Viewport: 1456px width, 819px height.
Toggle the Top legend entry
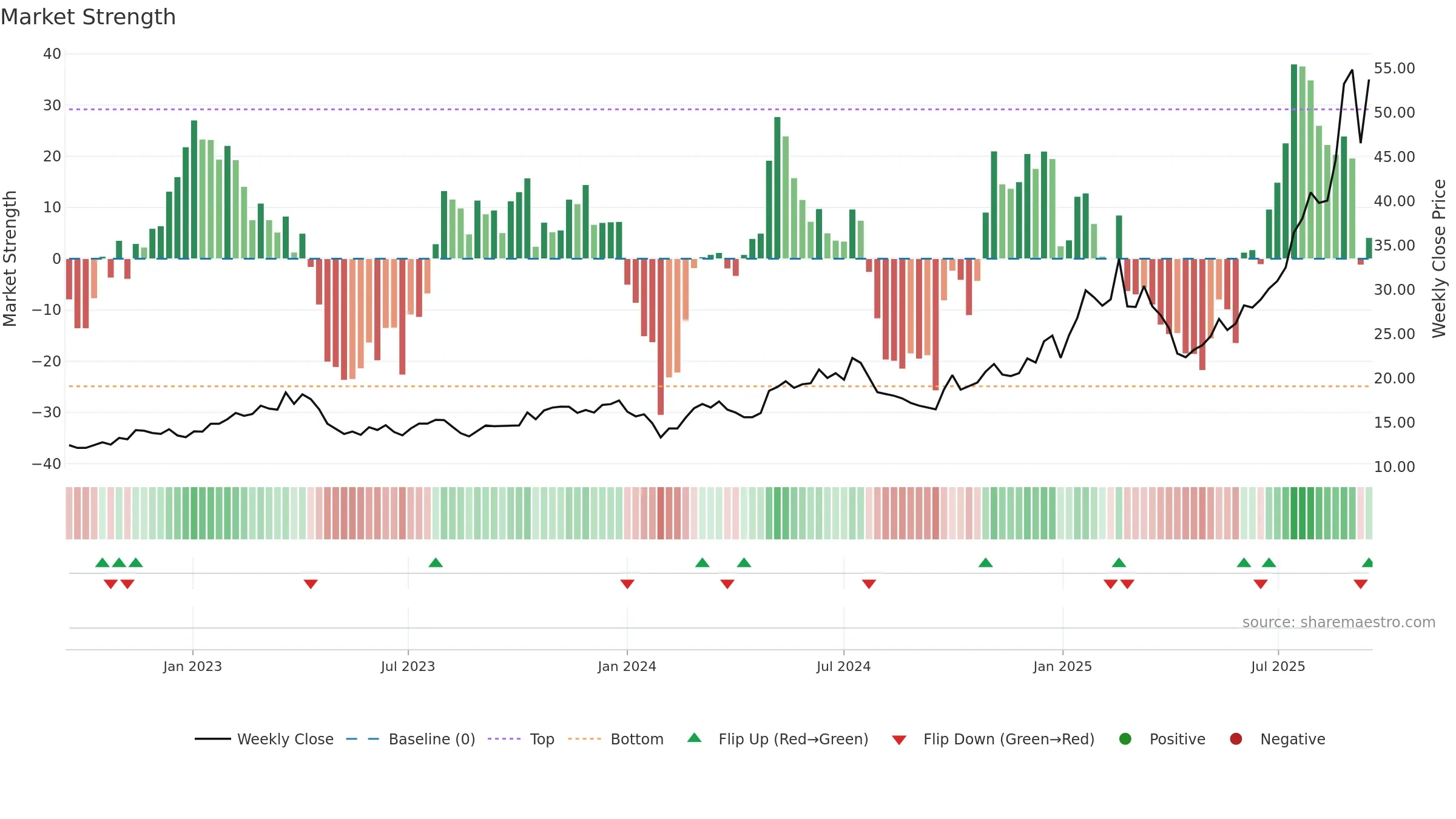pos(521,739)
